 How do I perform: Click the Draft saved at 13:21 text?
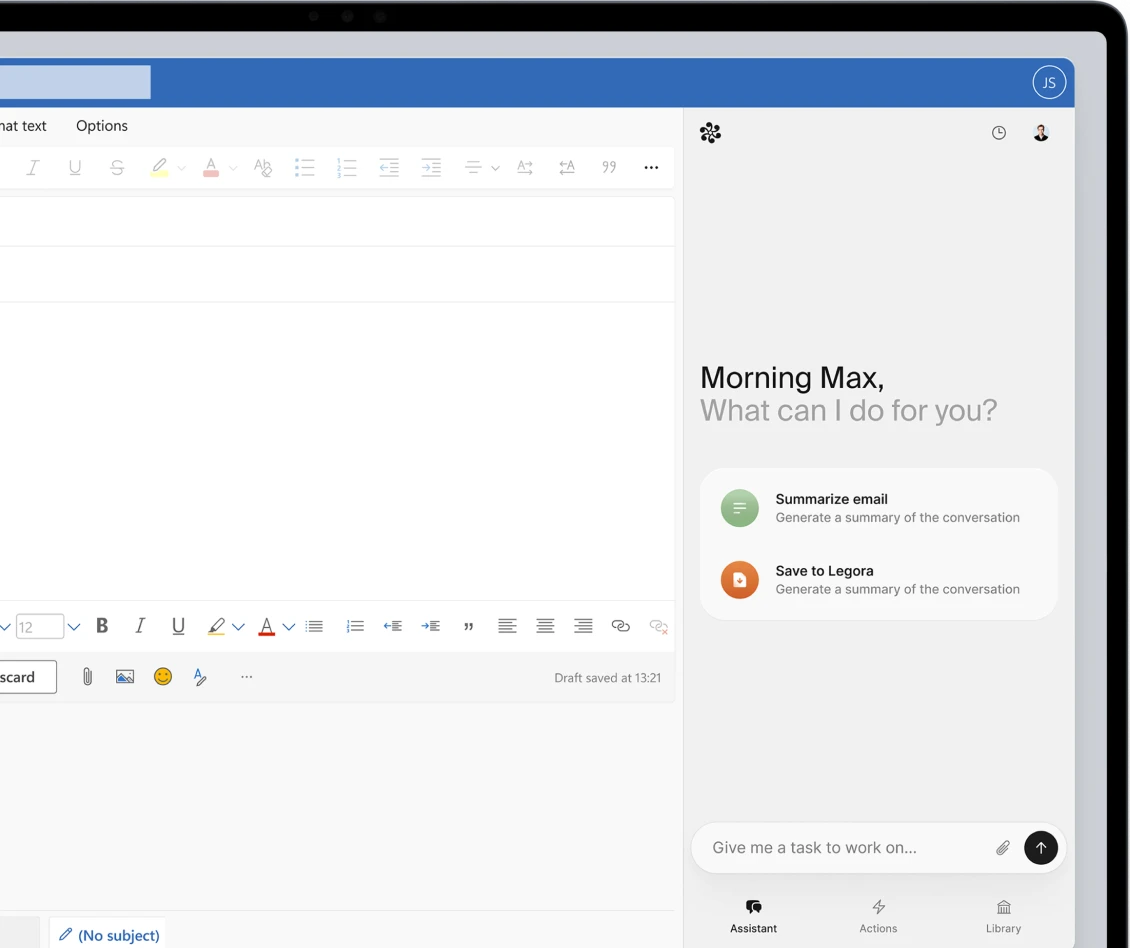tap(608, 678)
